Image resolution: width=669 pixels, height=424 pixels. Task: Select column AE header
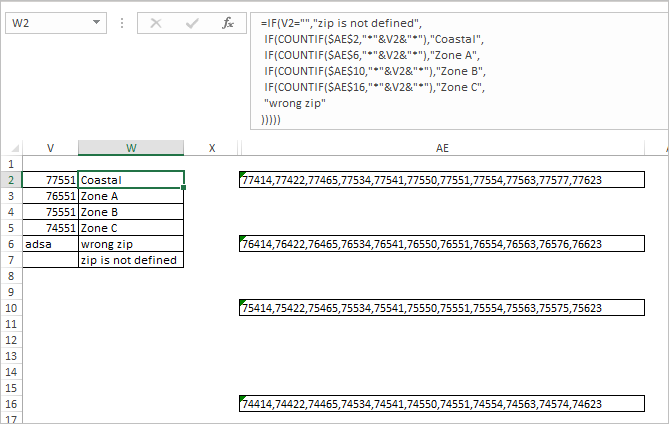(x=442, y=148)
